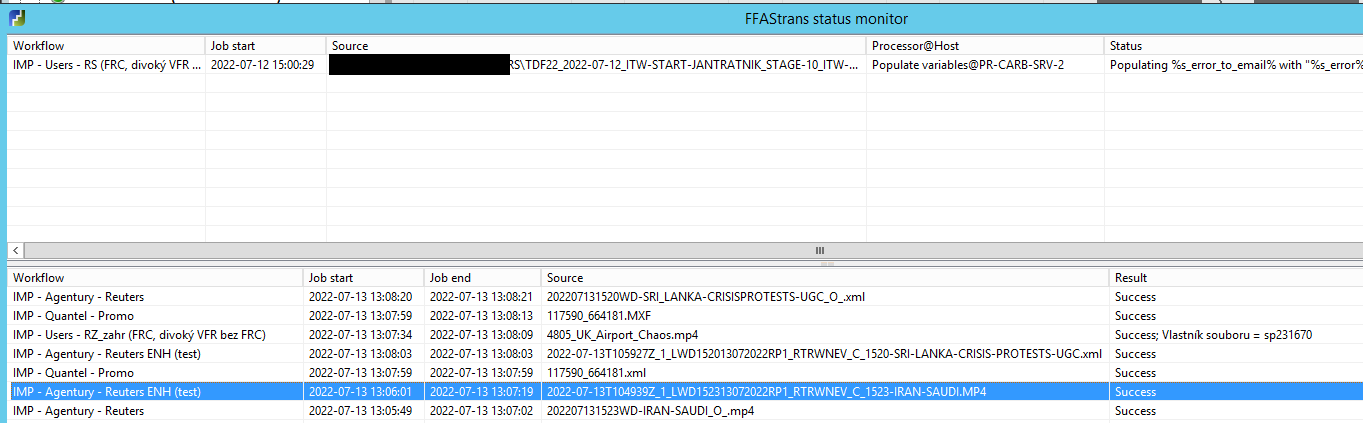Click the active jobs Source column header

[x=596, y=45]
